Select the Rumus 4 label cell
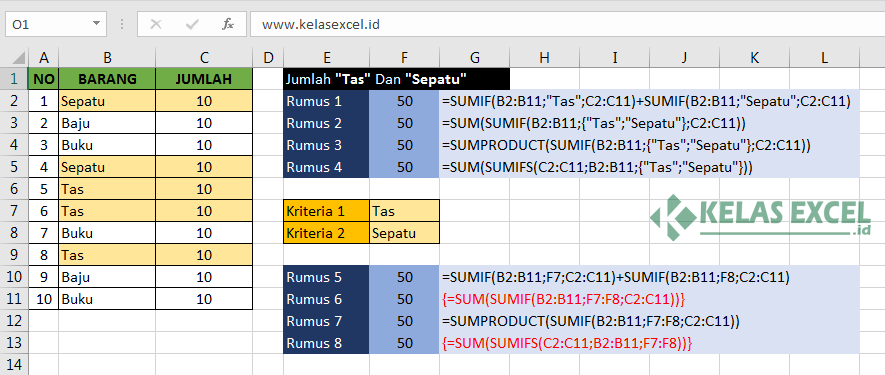 326,167
